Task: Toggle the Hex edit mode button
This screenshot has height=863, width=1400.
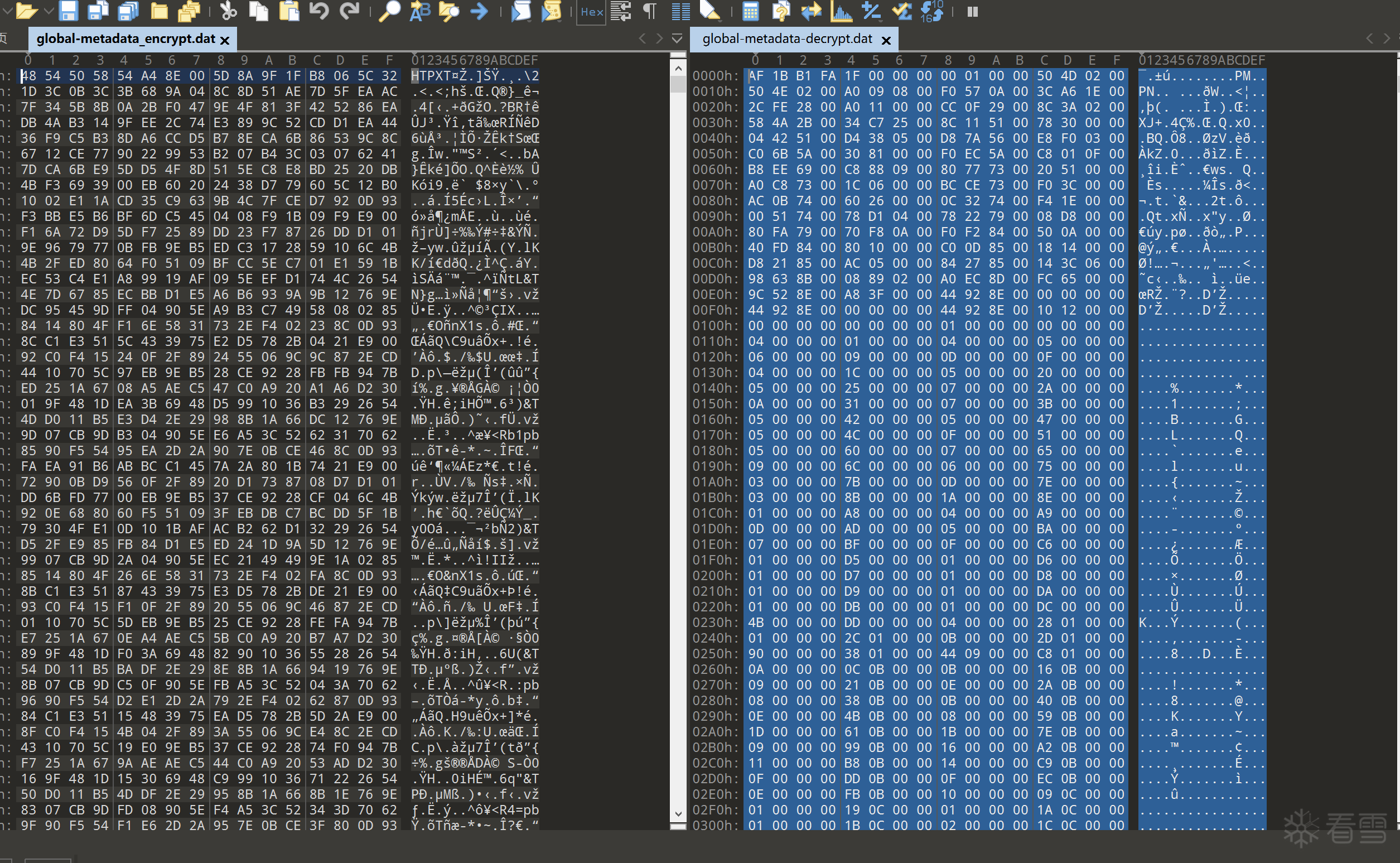Action: (x=592, y=11)
